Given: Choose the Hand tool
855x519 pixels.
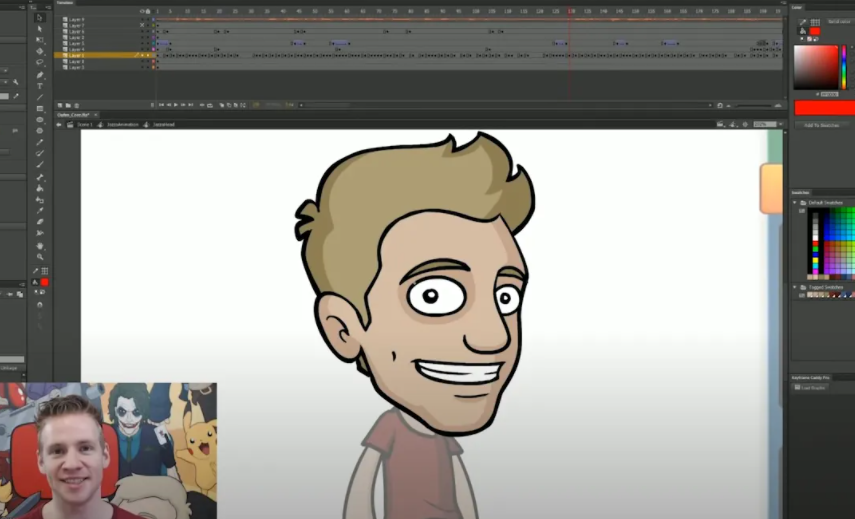Looking at the screenshot, I should pyautogui.click(x=40, y=246).
